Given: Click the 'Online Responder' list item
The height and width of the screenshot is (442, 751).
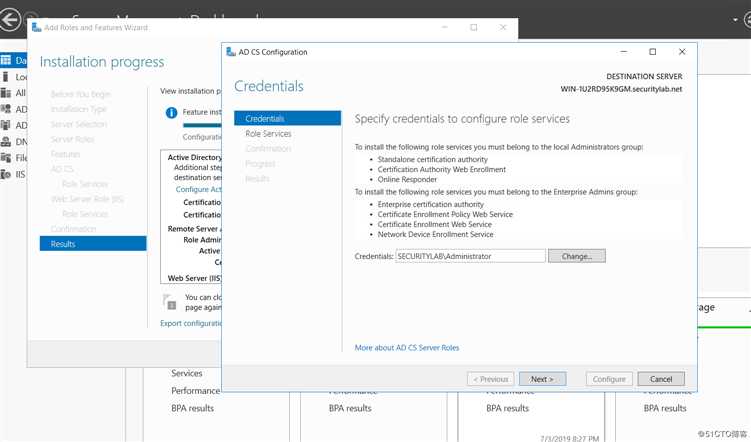Looking at the screenshot, I should click(407, 180).
